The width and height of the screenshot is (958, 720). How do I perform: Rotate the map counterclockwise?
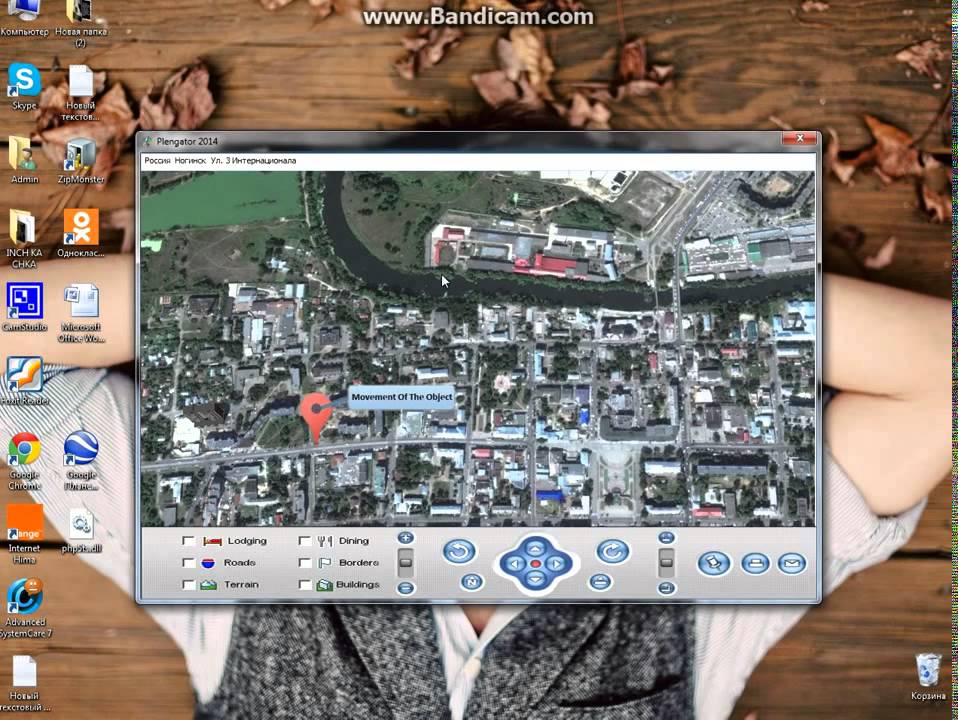coord(459,551)
